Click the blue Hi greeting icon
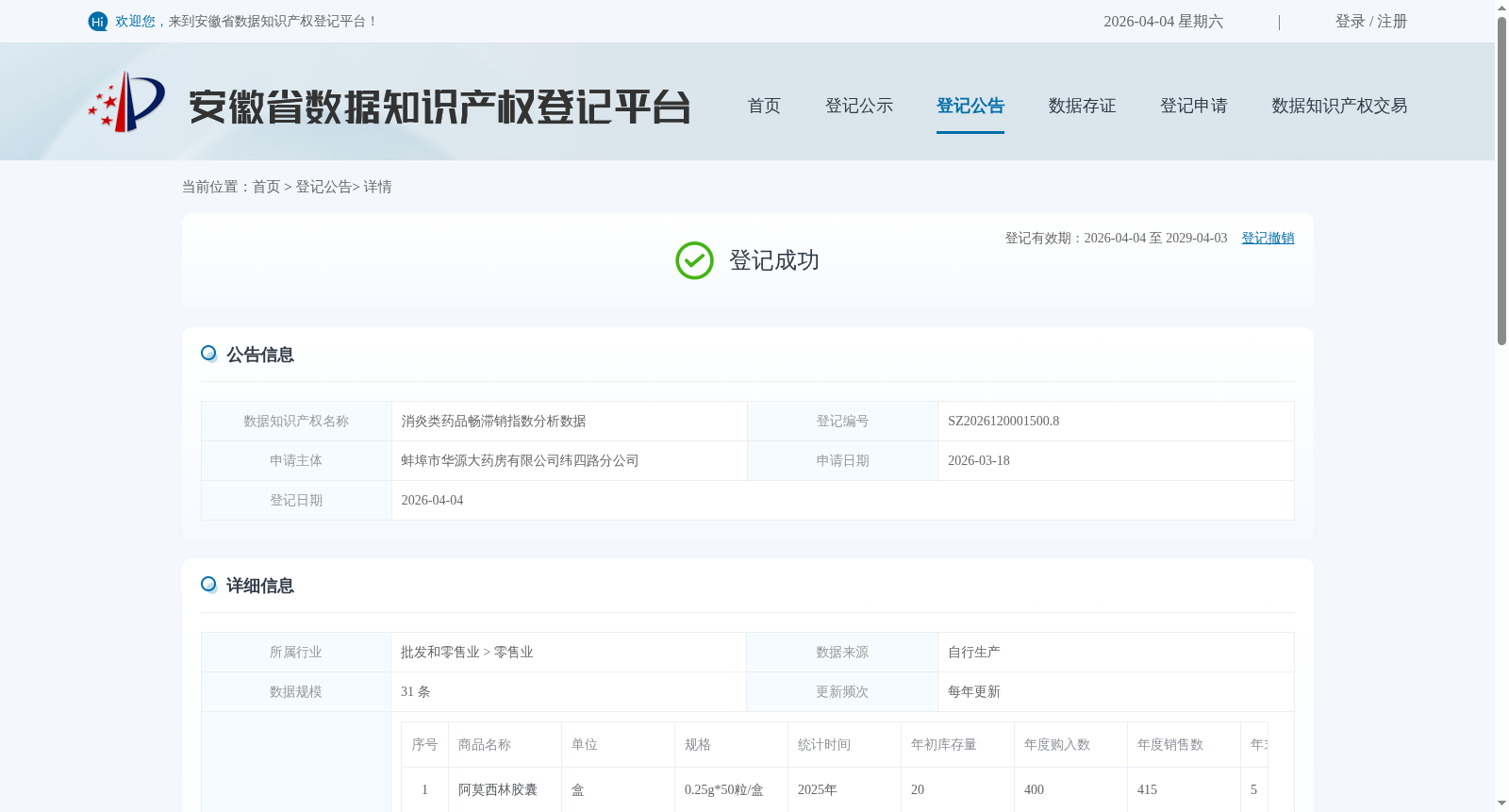The width and height of the screenshot is (1509, 812). pos(98,22)
